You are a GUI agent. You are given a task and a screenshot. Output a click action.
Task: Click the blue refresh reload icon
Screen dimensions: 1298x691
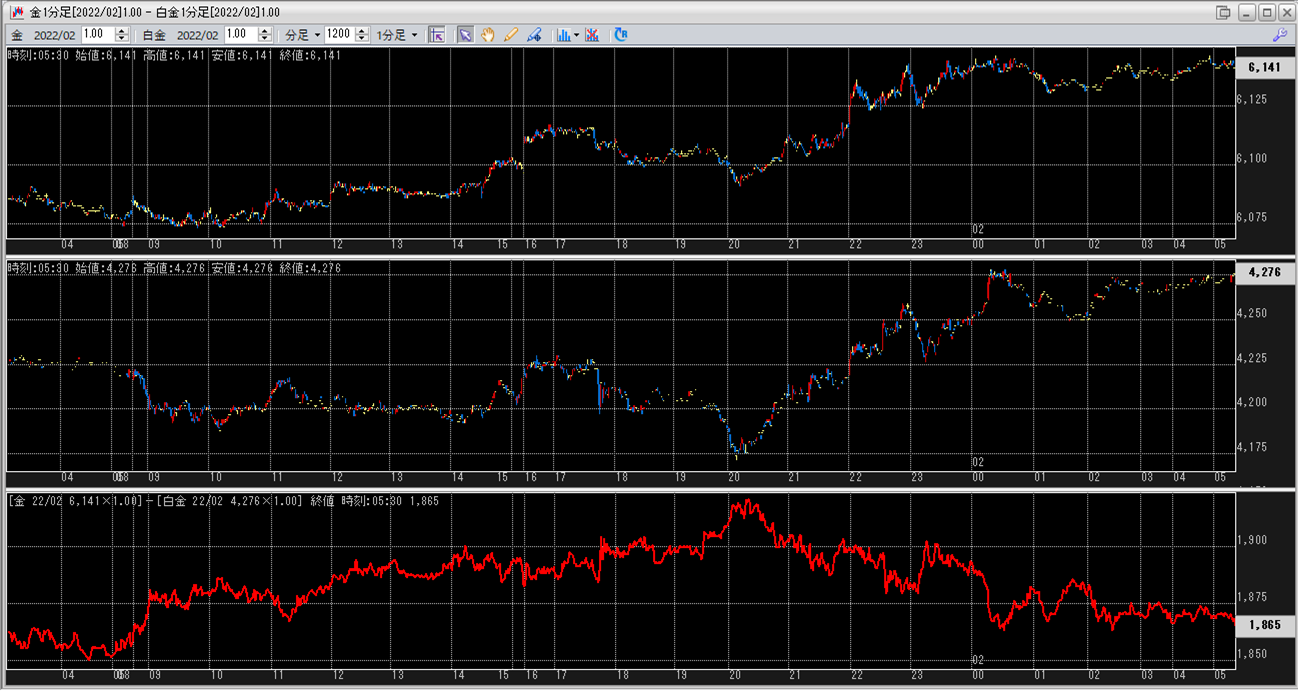[621, 34]
